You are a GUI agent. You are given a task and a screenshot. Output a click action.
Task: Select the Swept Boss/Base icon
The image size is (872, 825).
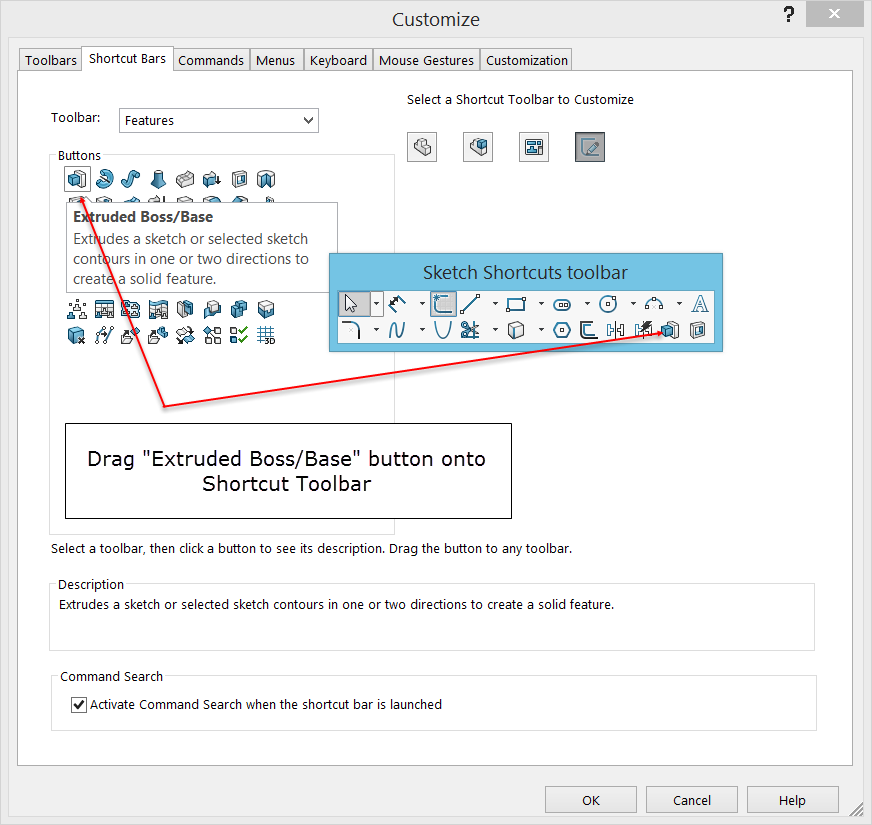(x=131, y=179)
